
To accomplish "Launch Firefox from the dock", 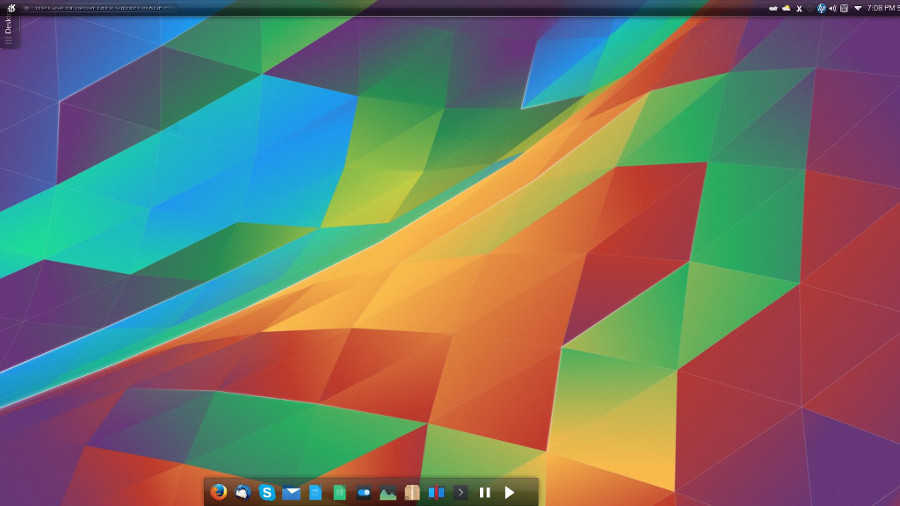I will 219,492.
